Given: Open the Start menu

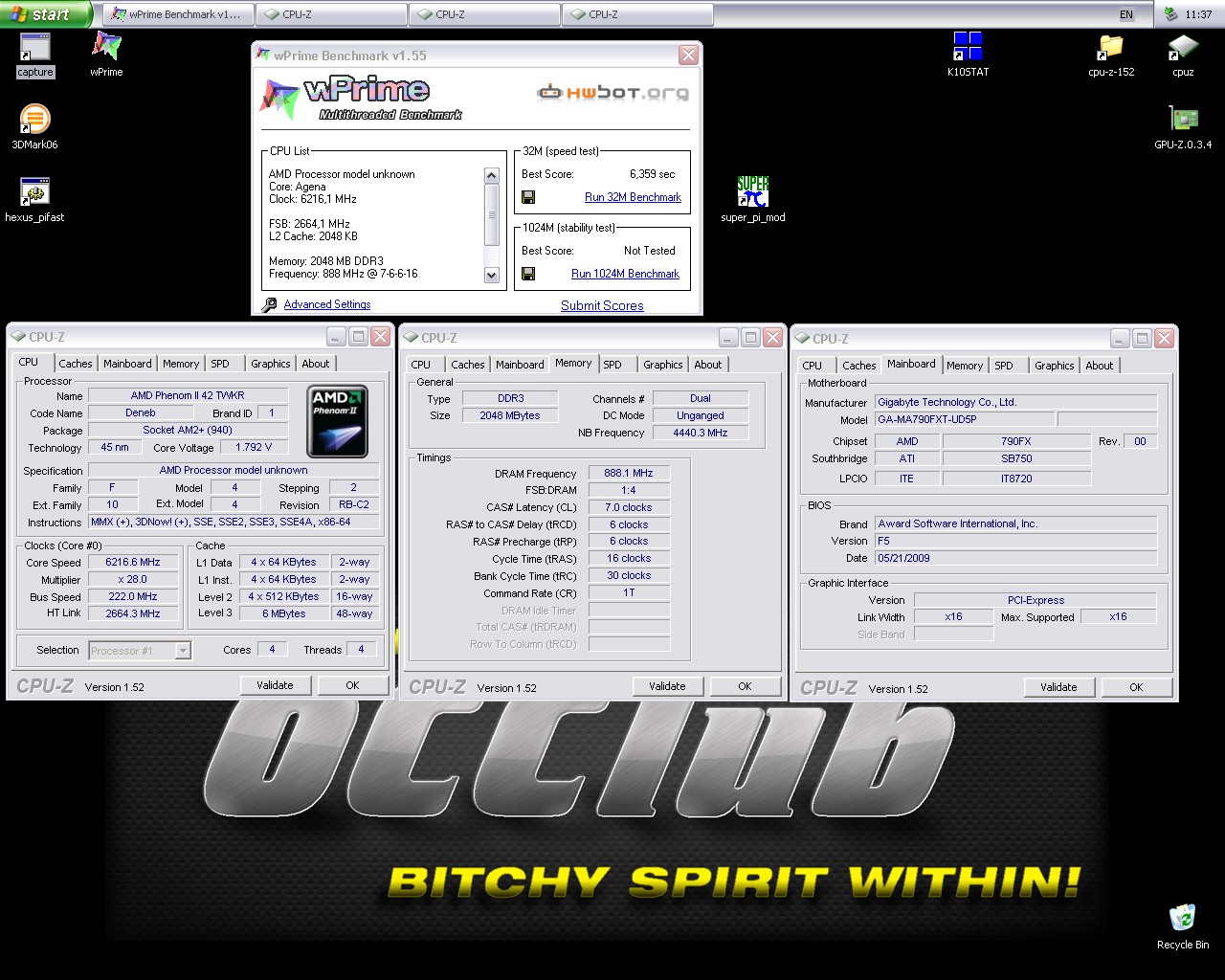Looking at the screenshot, I should (46, 14).
